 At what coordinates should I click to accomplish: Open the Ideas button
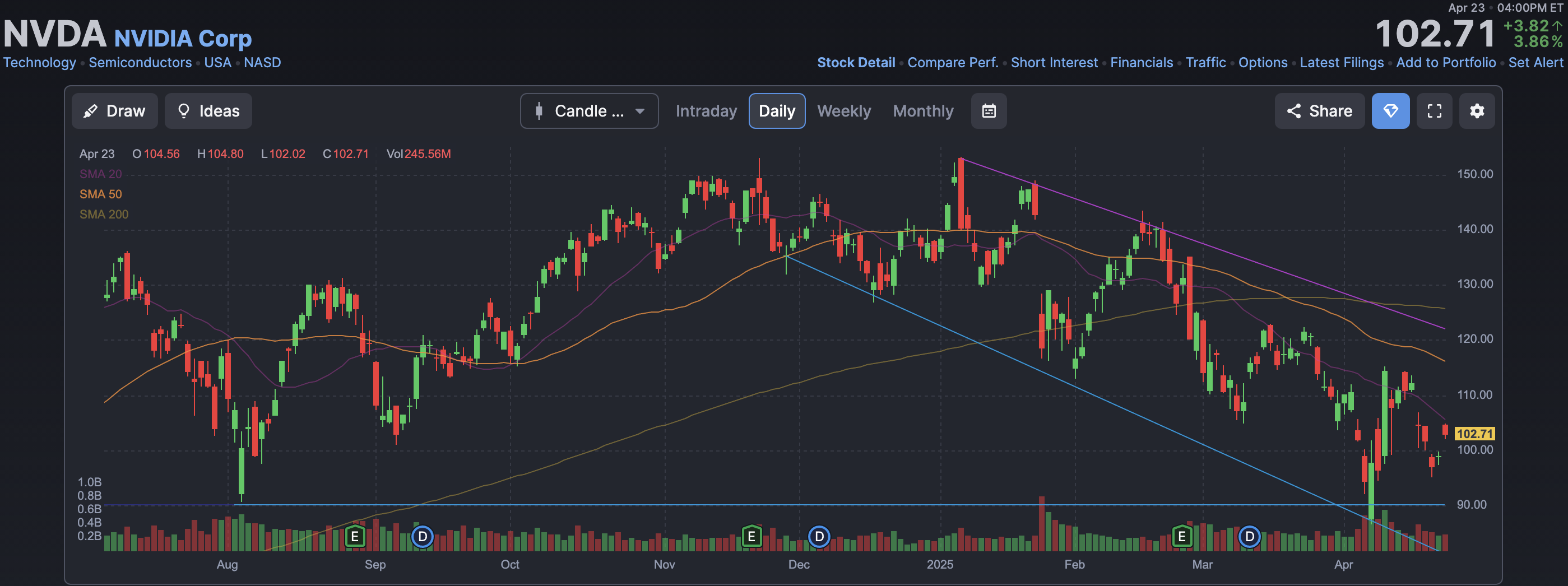208,111
